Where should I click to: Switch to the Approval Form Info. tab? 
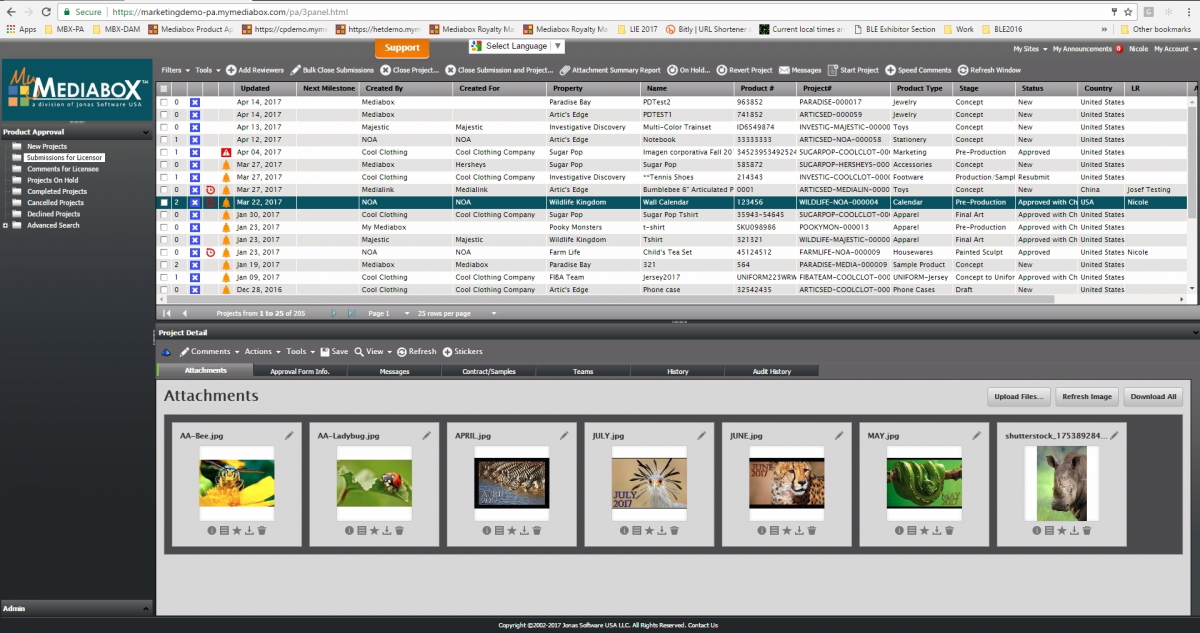pos(299,371)
